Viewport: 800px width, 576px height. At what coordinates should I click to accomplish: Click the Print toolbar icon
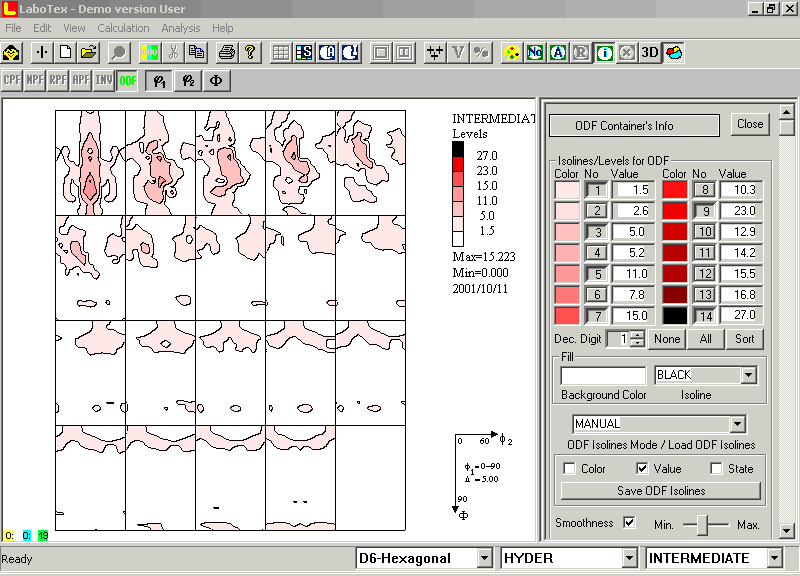(227, 52)
